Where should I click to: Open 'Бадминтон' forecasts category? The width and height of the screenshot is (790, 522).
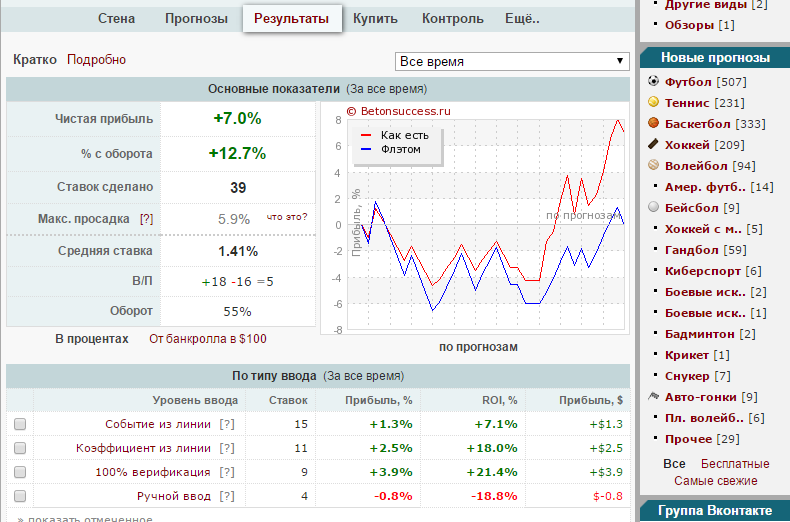[699, 334]
